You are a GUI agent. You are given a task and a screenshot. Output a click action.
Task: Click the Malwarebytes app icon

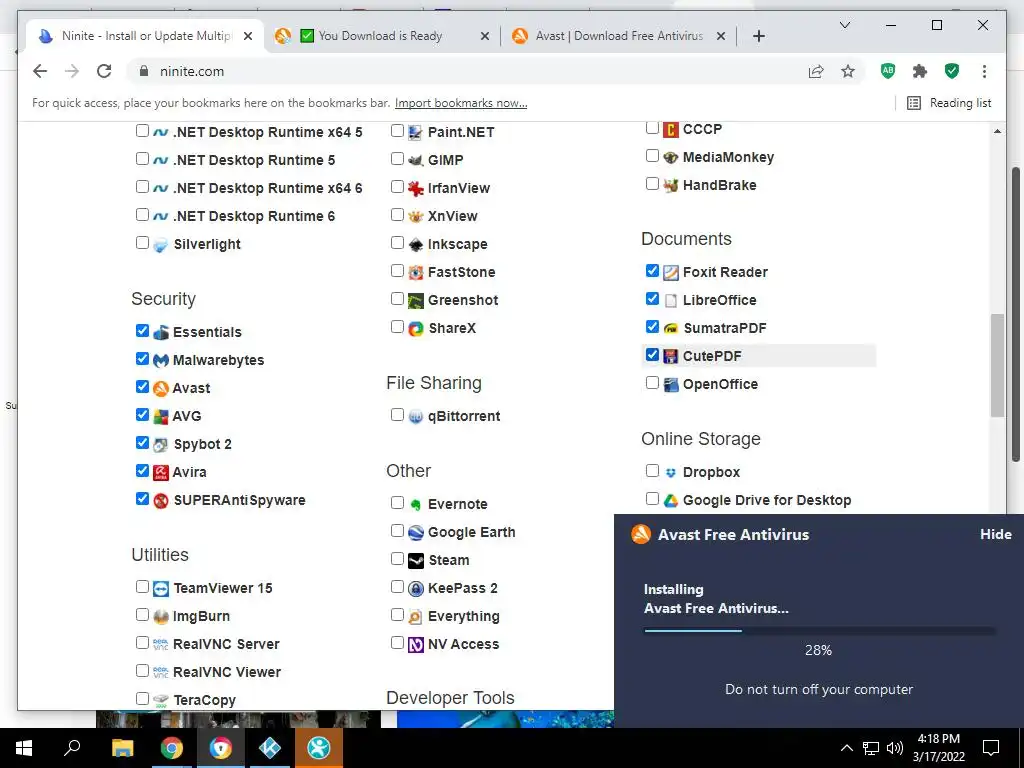(161, 360)
